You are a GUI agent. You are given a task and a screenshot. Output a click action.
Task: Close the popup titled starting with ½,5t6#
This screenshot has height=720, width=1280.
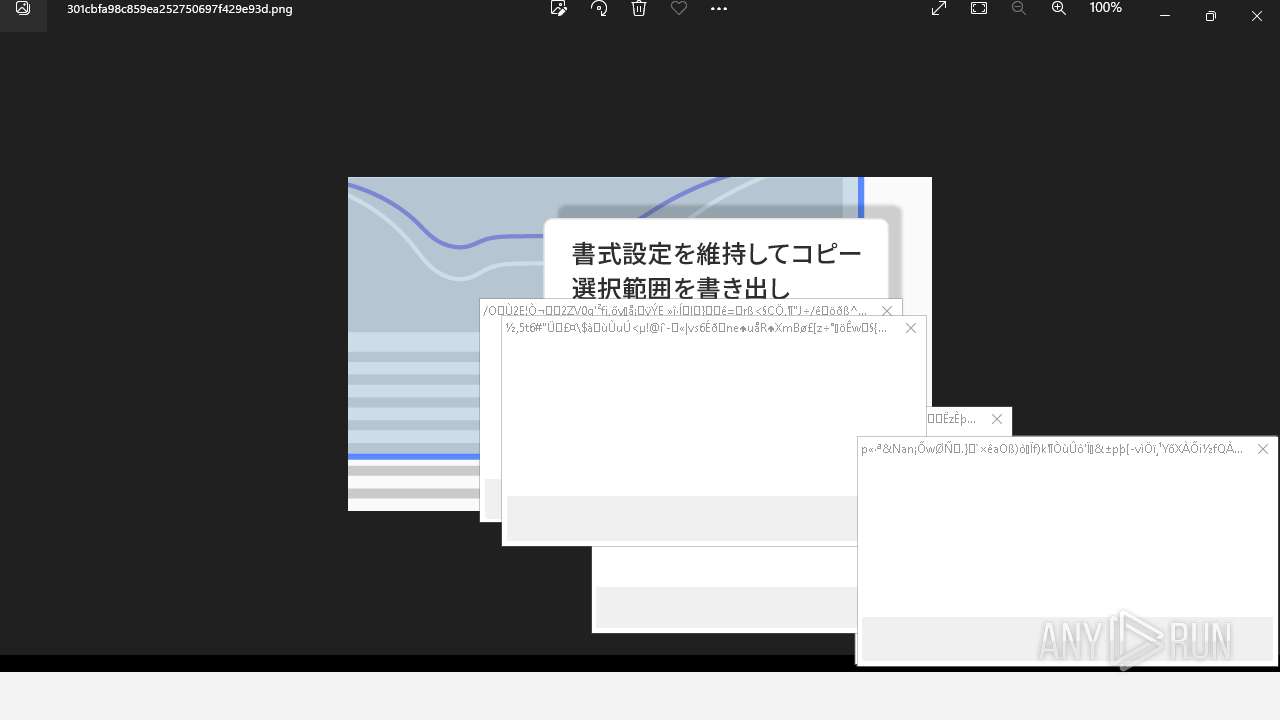(x=910, y=328)
